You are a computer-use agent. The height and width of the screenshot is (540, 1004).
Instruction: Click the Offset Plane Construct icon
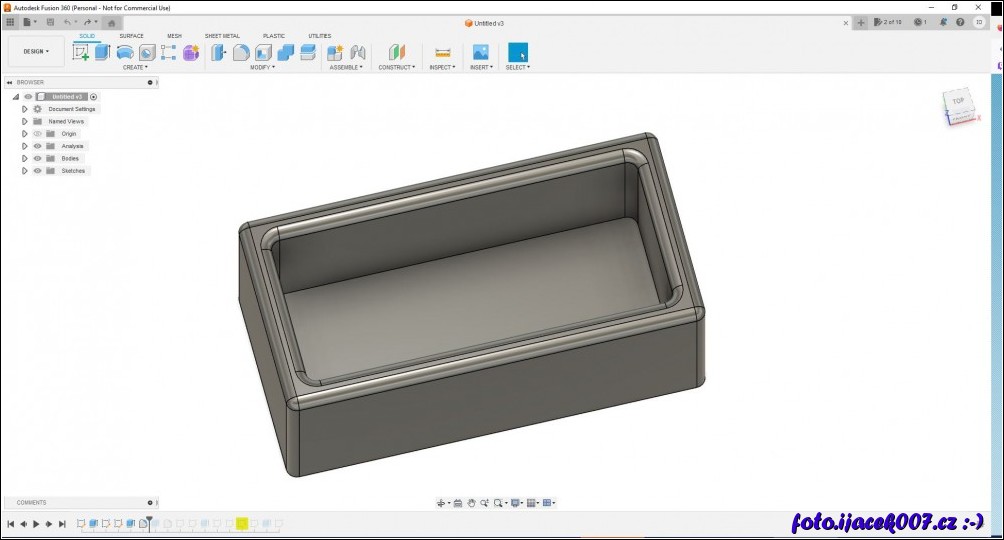click(x=396, y=52)
